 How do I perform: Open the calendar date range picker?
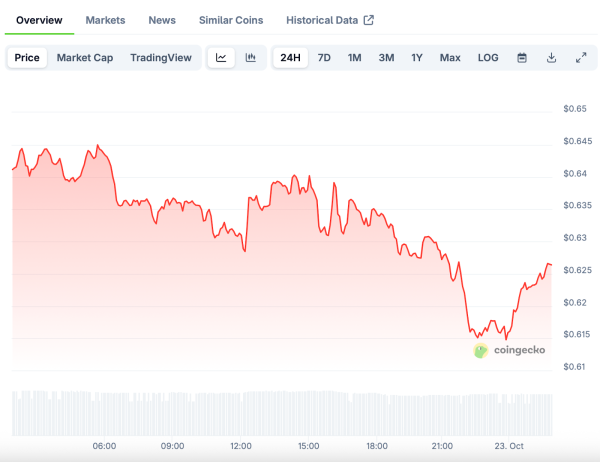(521, 58)
